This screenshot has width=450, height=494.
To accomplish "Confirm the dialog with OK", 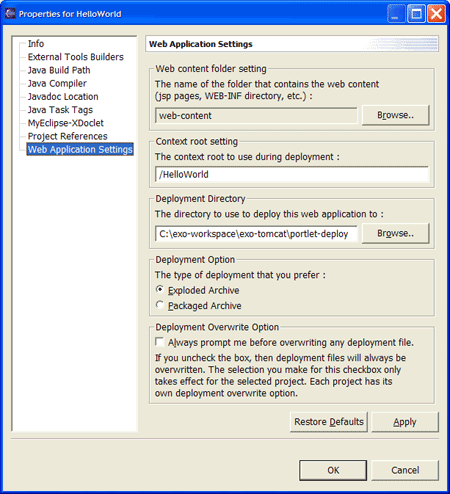I will click(x=333, y=470).
